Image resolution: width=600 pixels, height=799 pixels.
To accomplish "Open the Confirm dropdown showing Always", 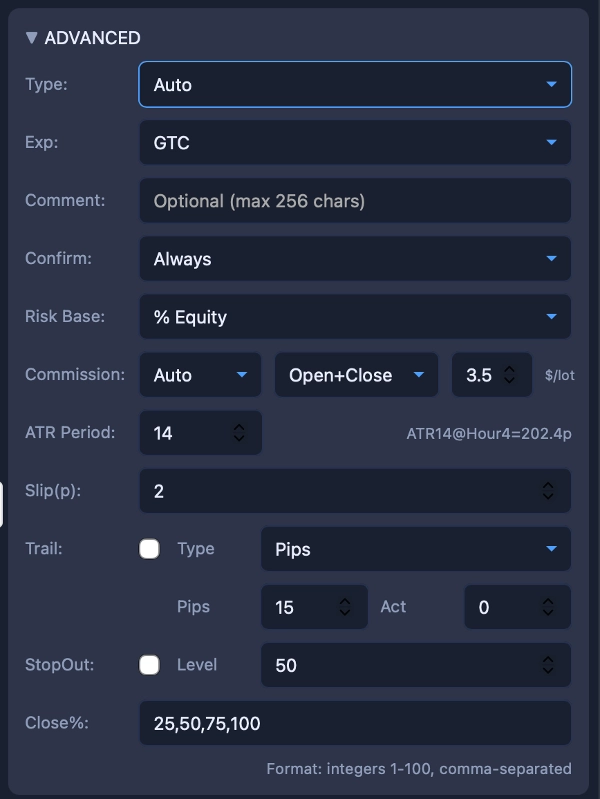I will (355, 259).
